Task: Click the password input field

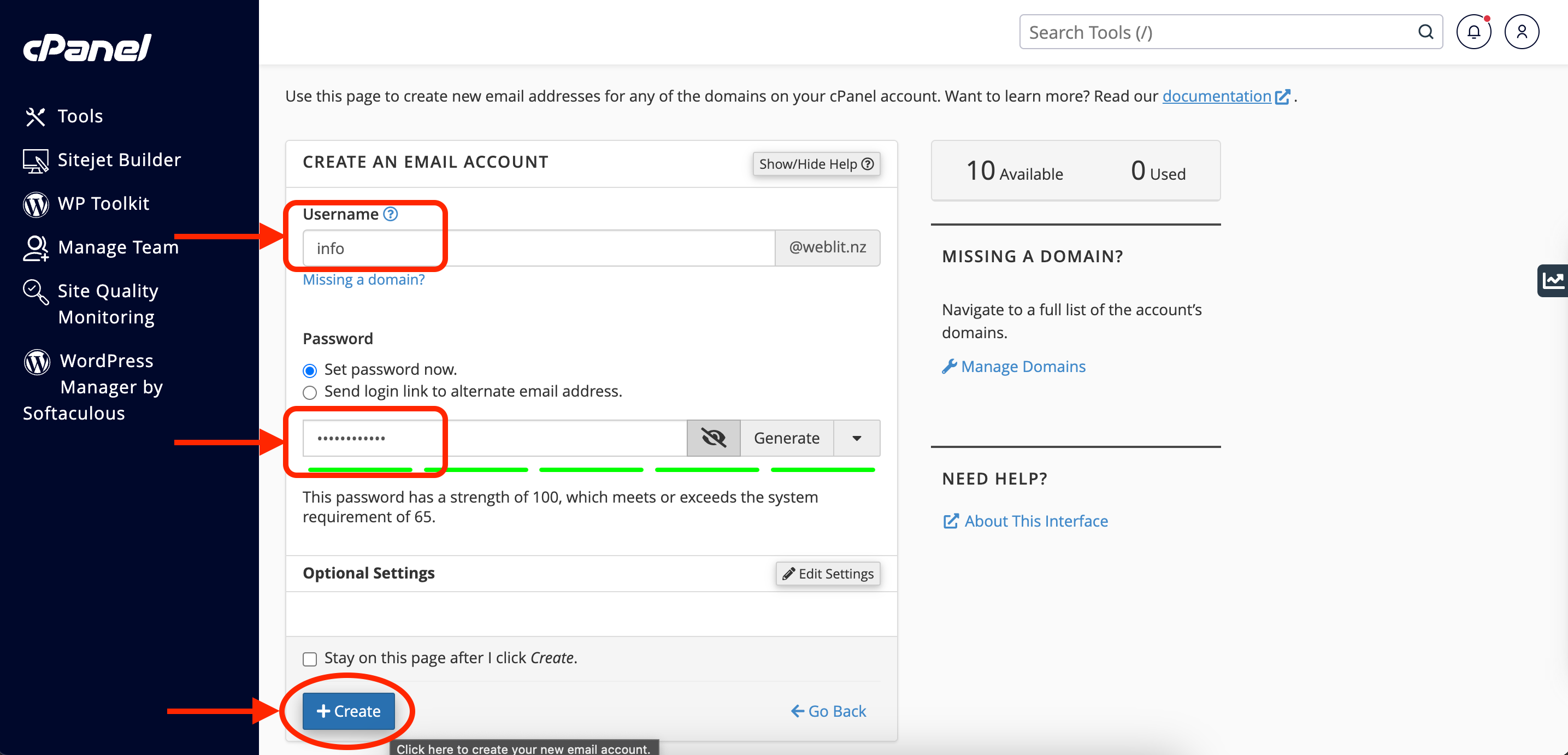Action: pos(495,438)
